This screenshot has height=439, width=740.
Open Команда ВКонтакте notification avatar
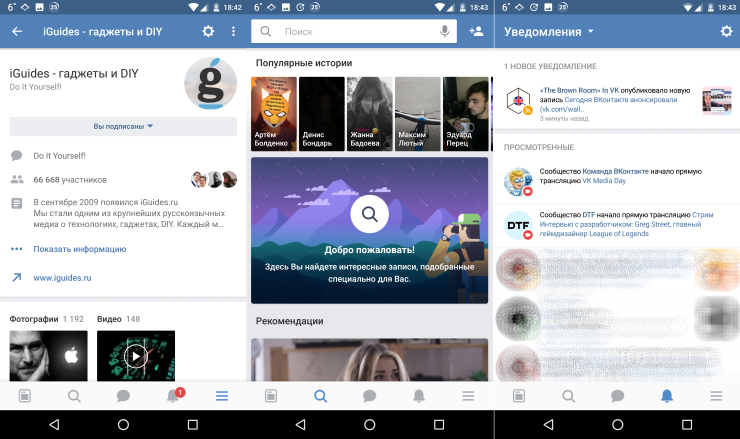coord(519,182)
